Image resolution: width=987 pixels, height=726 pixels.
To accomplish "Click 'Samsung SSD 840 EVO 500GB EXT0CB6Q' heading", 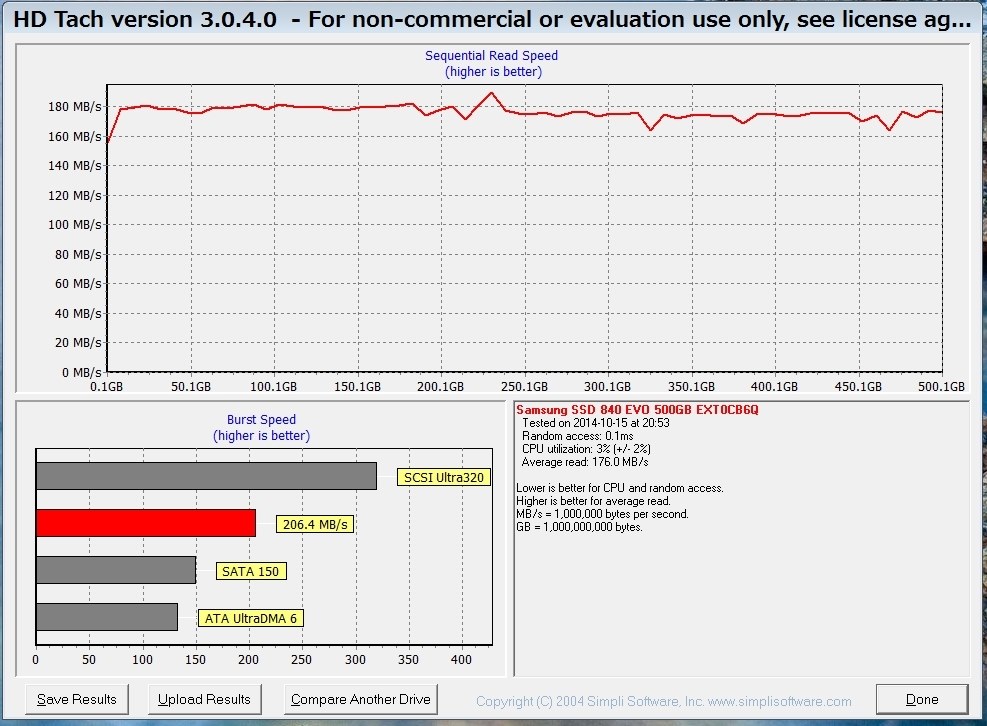I will pyautogui.click(x=637, y=409).
